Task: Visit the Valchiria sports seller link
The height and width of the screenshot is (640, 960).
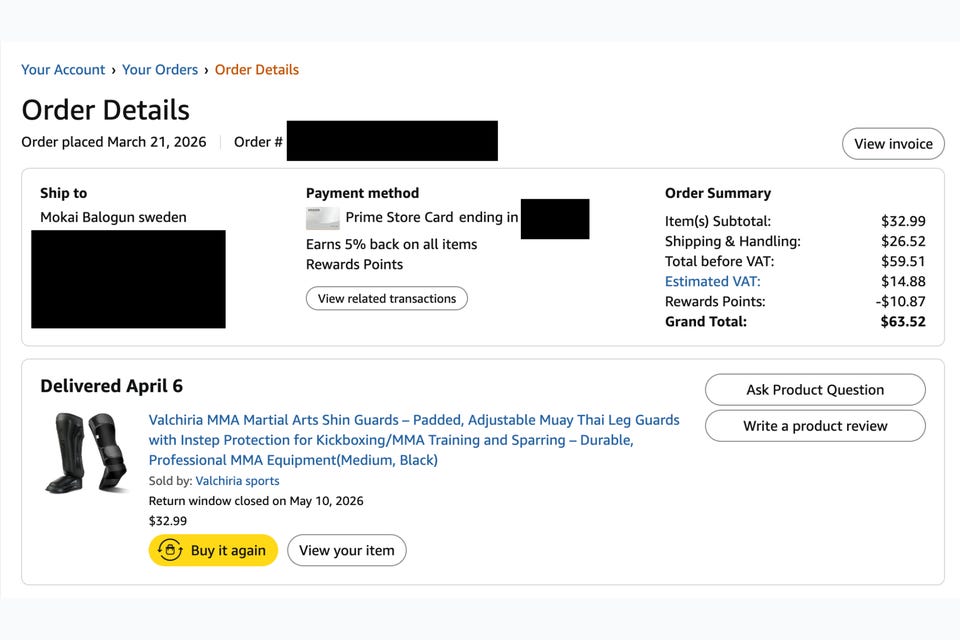Action: click(x=238, y=481)
